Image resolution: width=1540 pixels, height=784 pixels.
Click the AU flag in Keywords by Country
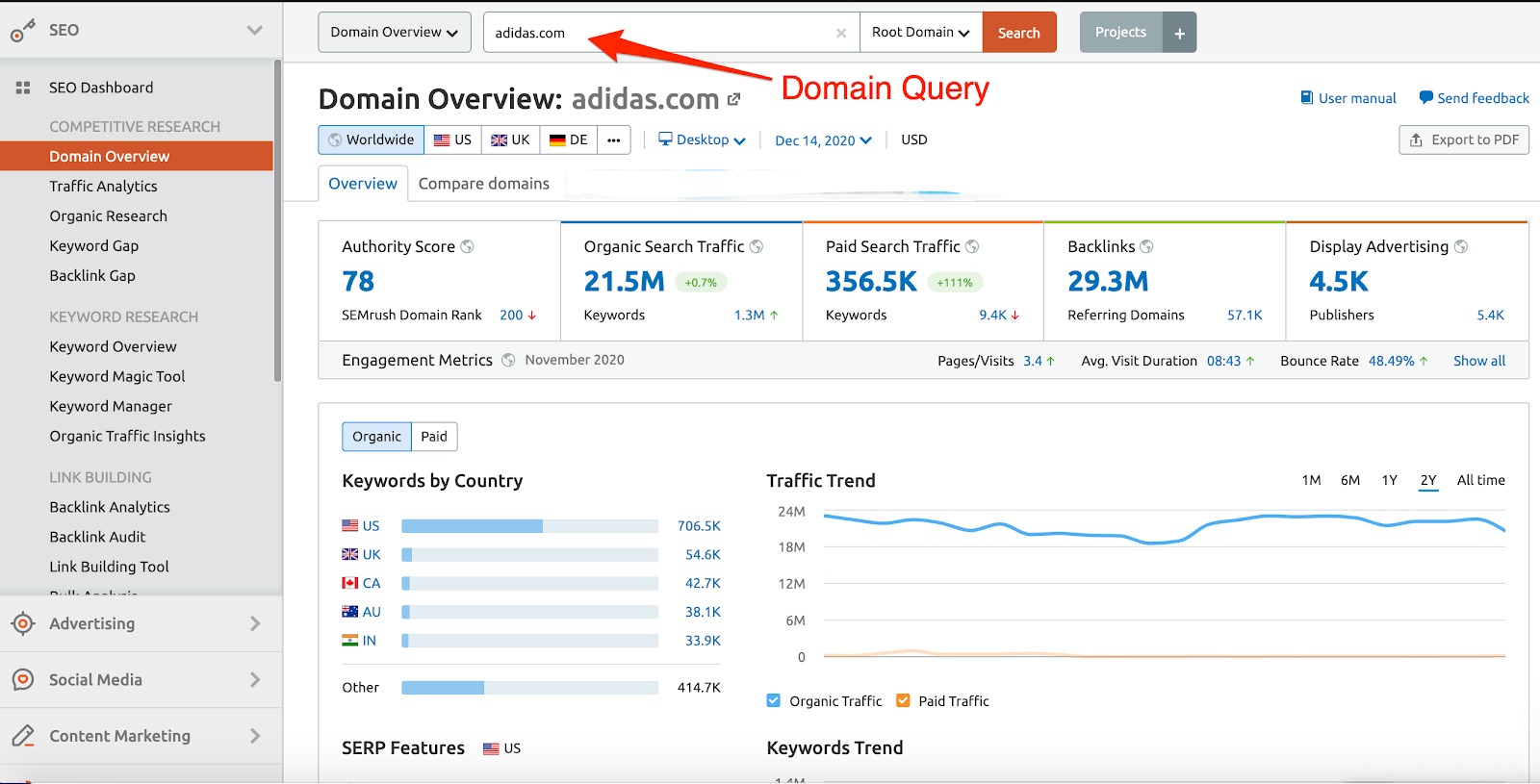point(350,612)
